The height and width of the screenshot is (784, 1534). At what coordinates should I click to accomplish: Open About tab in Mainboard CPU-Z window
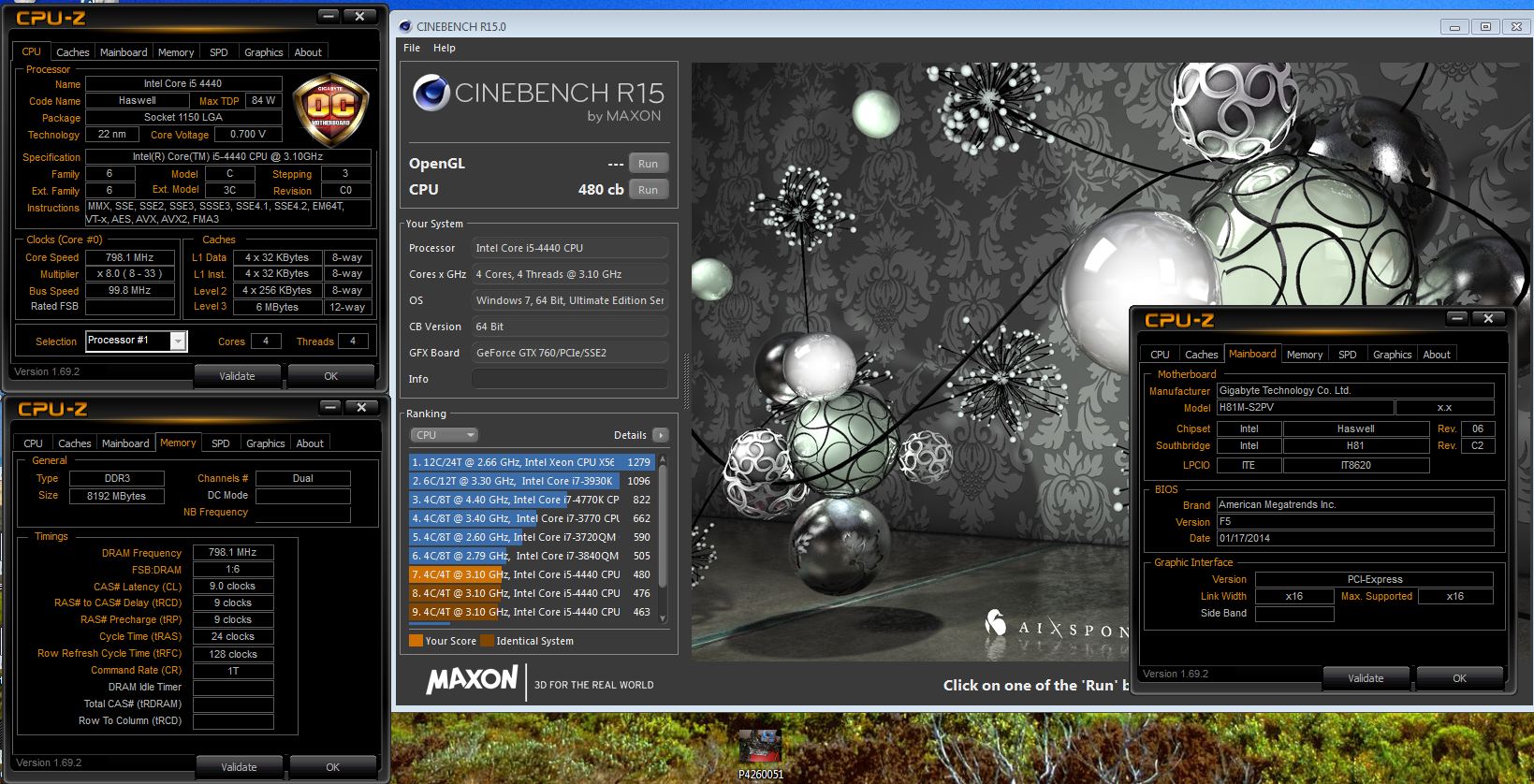[x=1437, y=355]
